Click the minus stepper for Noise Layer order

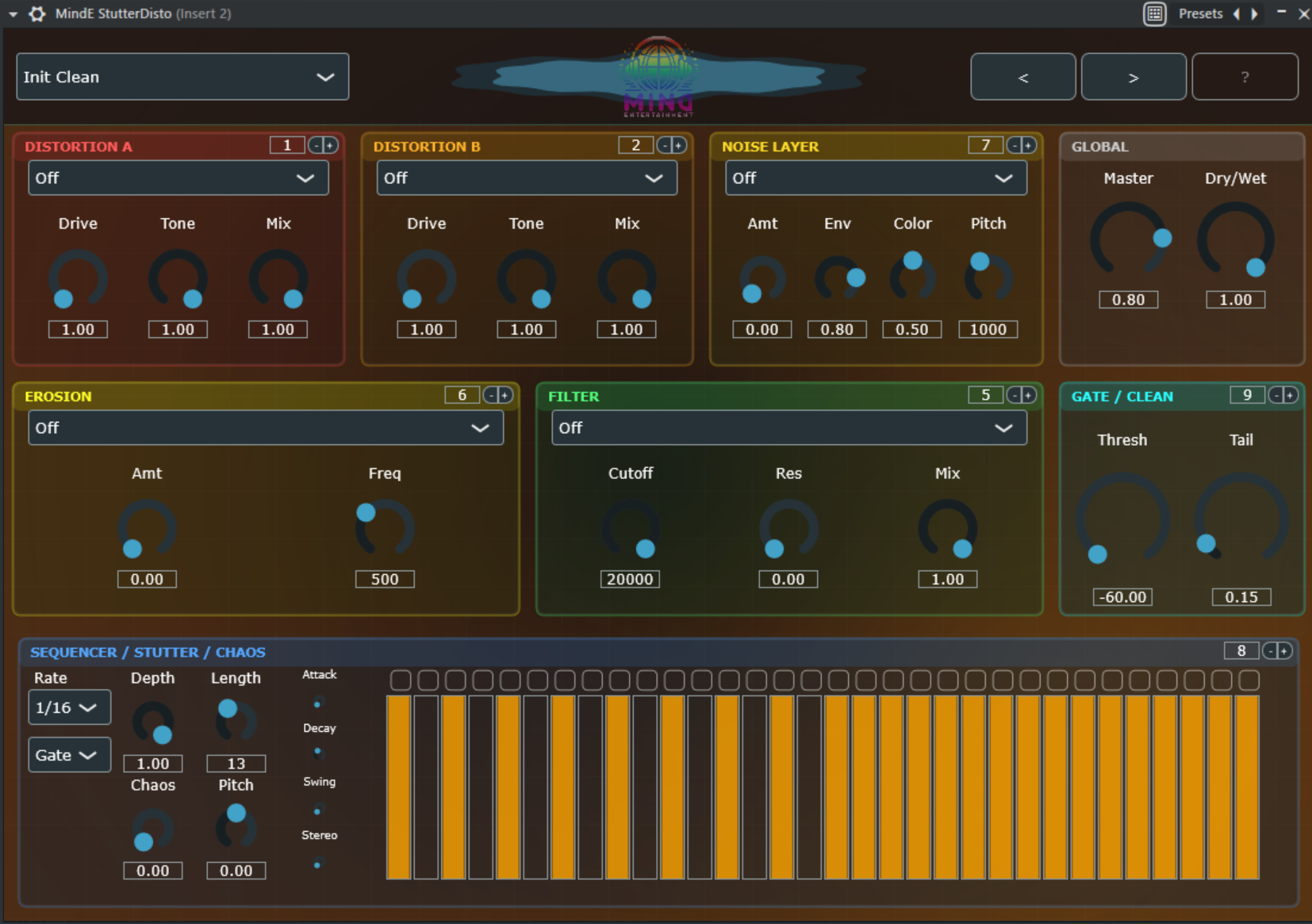click(x=1014, y=145)
